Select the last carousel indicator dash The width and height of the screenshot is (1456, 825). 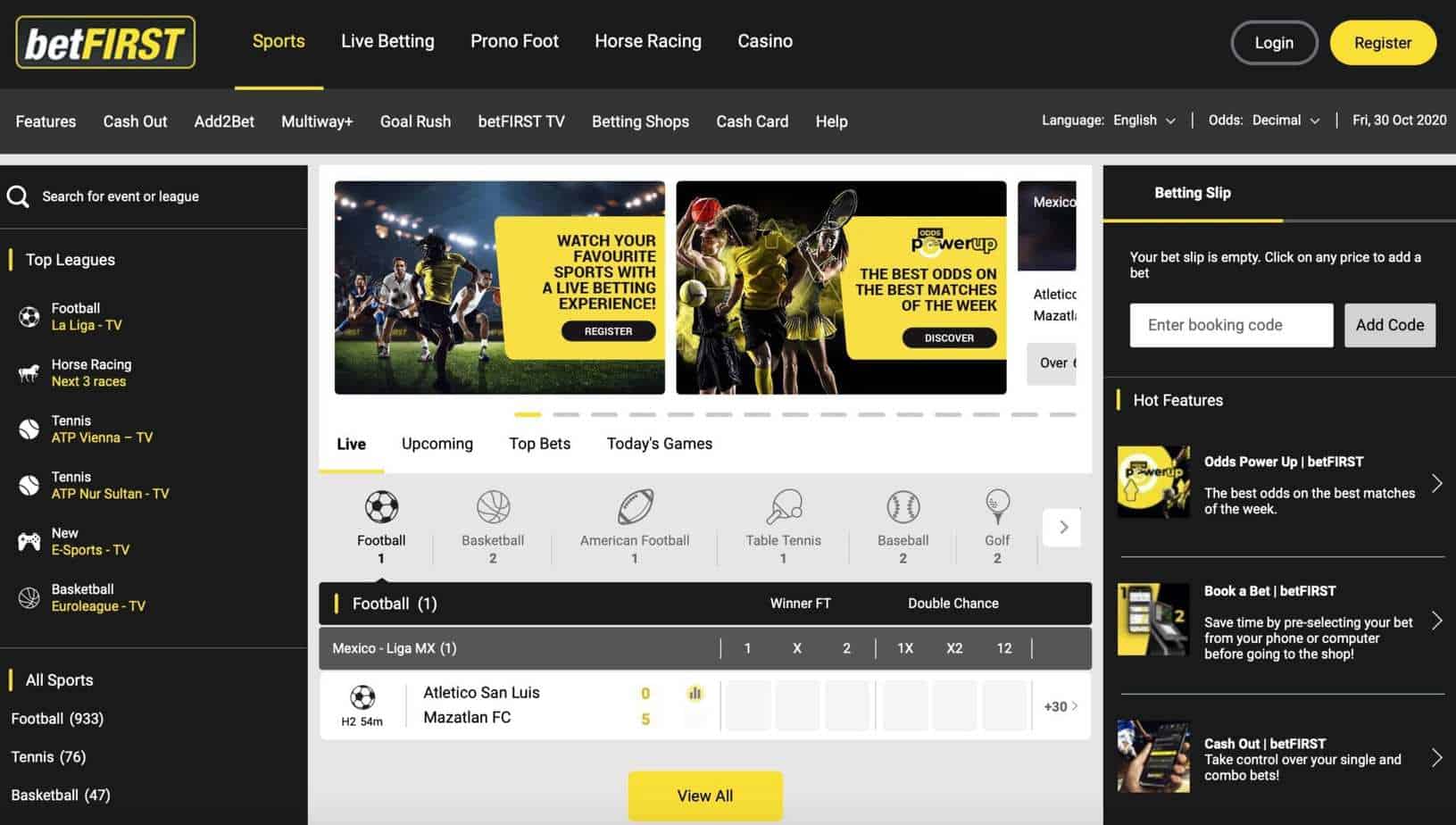pyautogui.click(x=1062, y=414)
